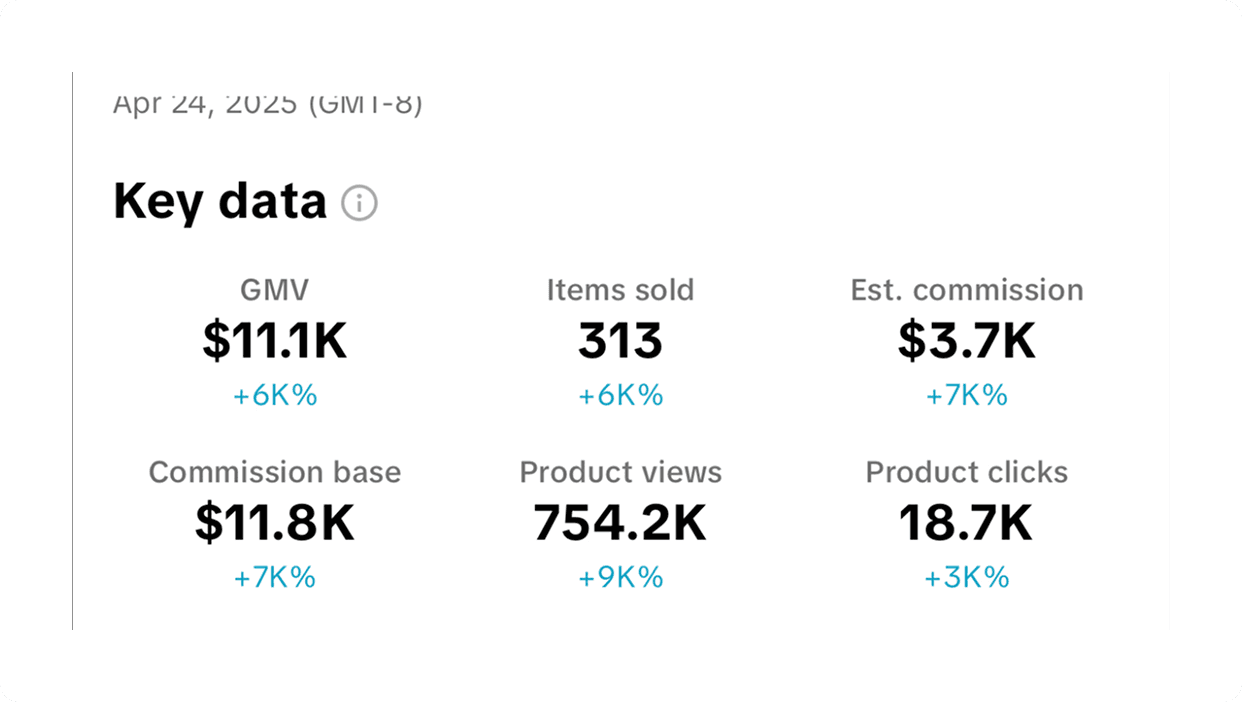Click the GMV label
The image size is (1242, 702).
[275, 290]
